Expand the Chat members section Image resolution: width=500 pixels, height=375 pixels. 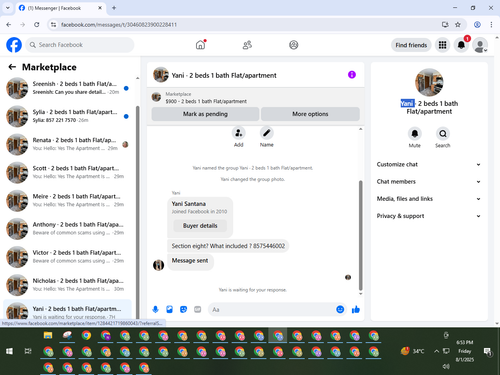pos(429,182)
